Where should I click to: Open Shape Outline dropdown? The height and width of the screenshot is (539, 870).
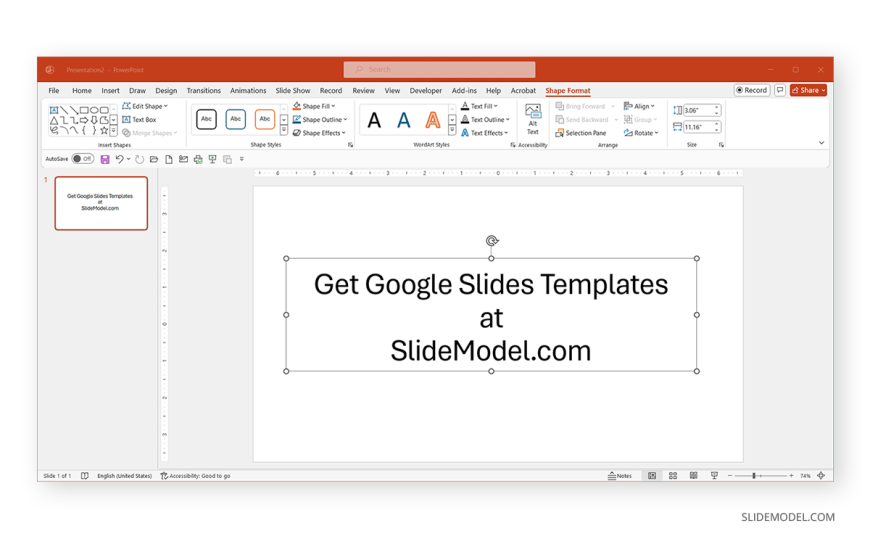click(x=320, y=119)
